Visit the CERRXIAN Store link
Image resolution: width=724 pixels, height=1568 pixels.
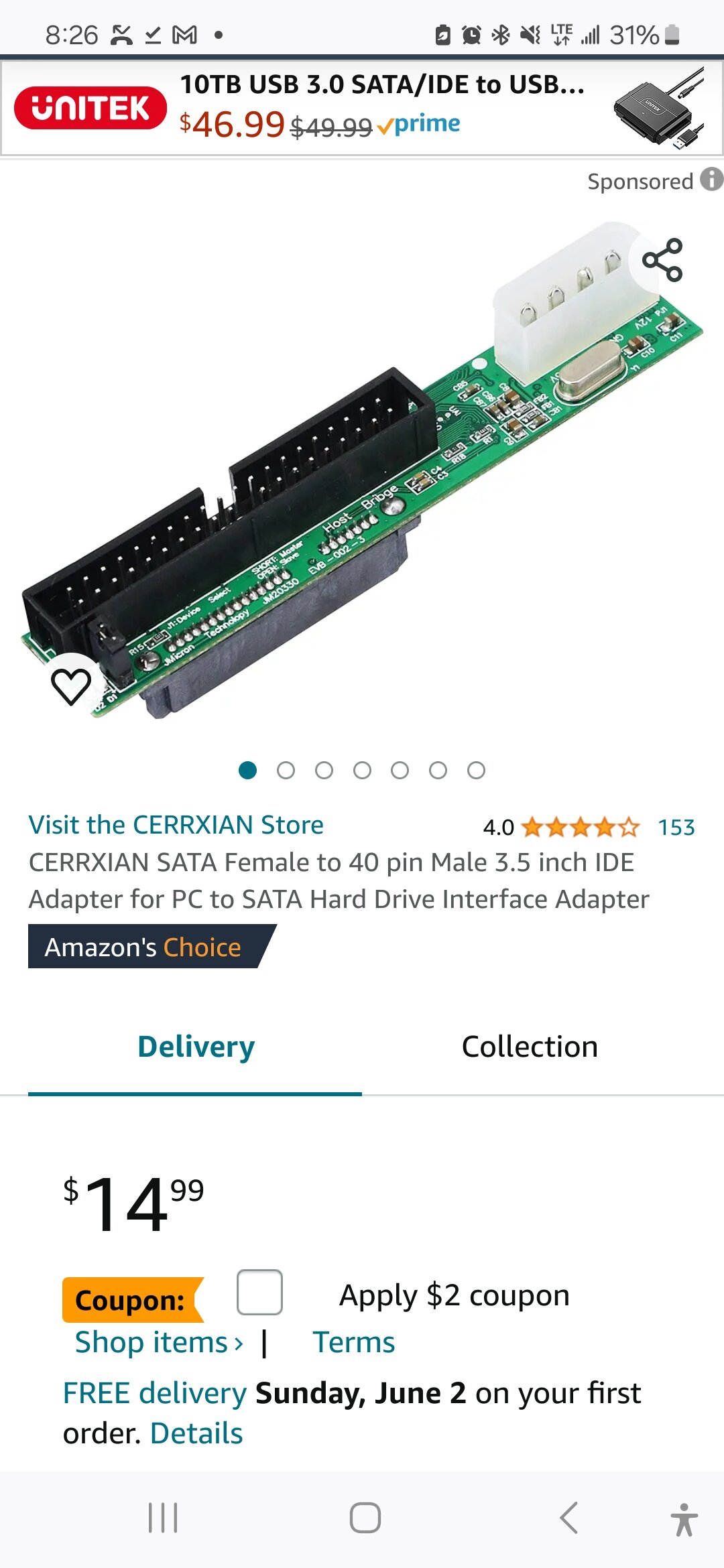(176, 825)
